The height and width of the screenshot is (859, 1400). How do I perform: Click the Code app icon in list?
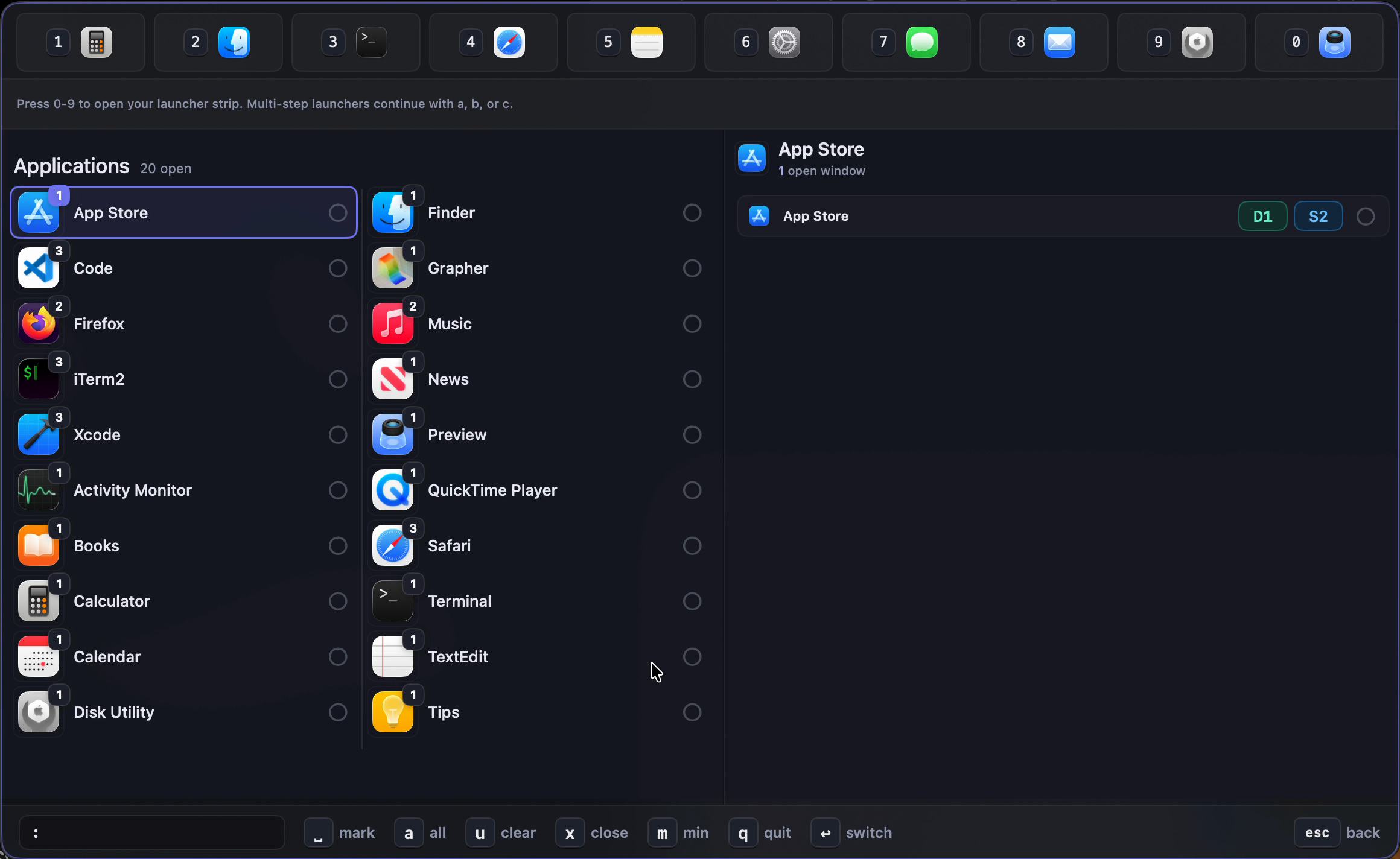pos(39,268)
